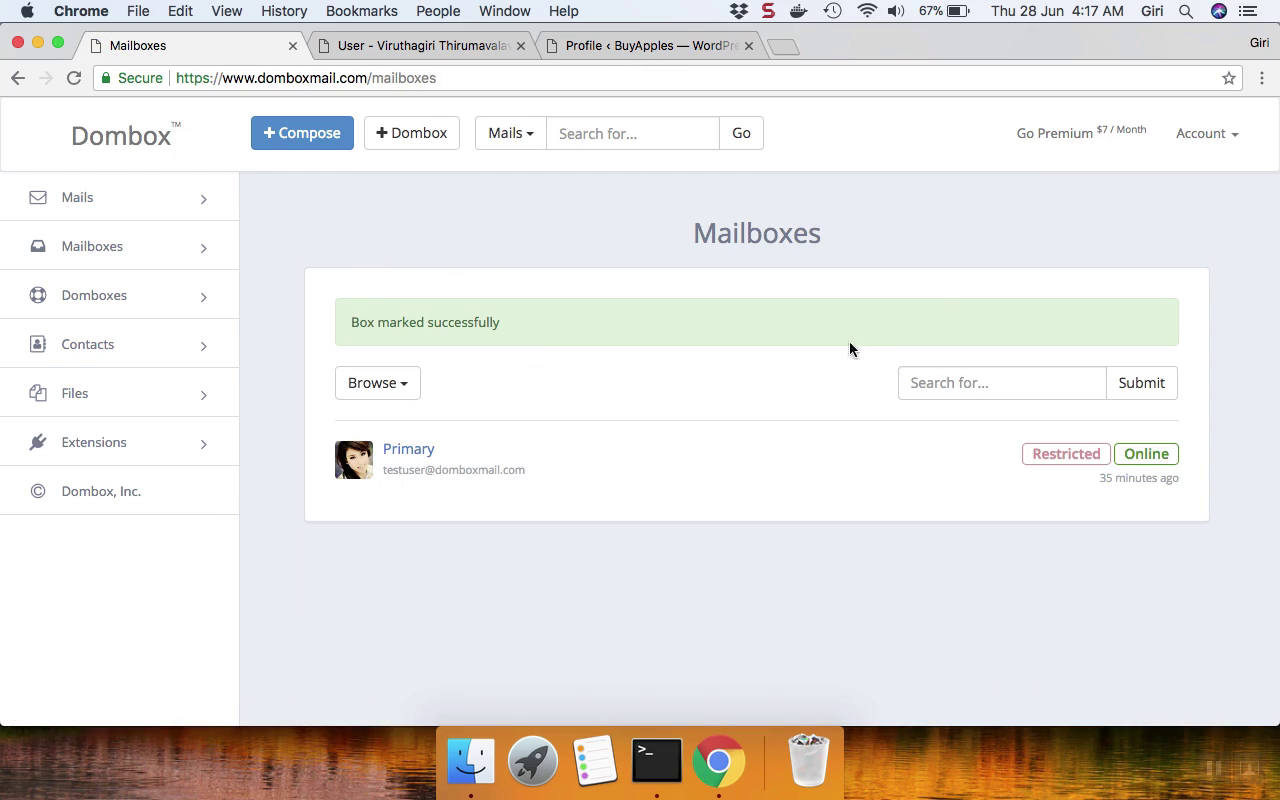Screen dimensions: 1280x800
Task: Click the Chrome icon in the dock
Action: [718, 761]
